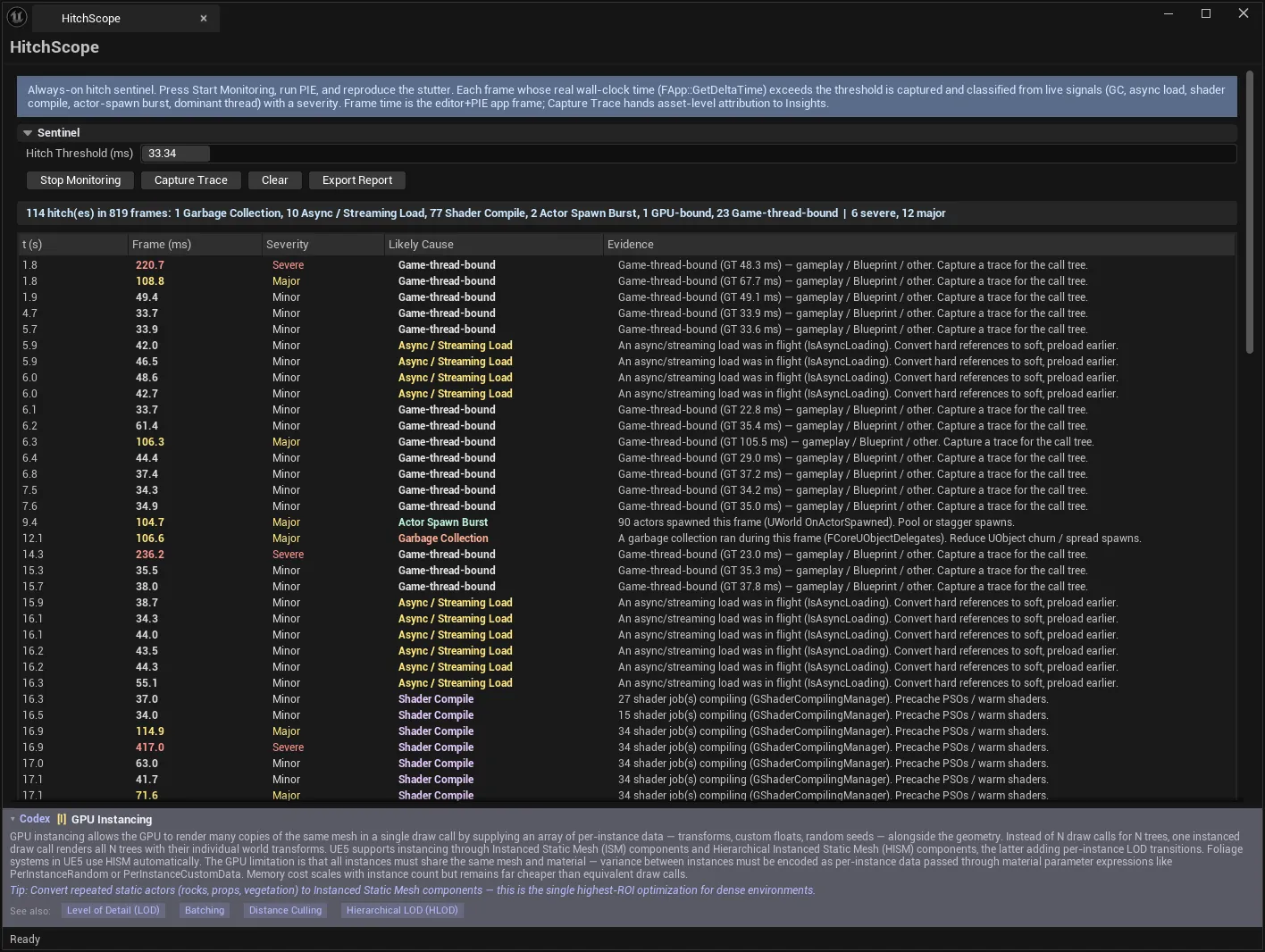1265x952 pixels.
Task: Open Level of Detail (LOD) link
Action: pyautogui.click(x=113, y=911)
